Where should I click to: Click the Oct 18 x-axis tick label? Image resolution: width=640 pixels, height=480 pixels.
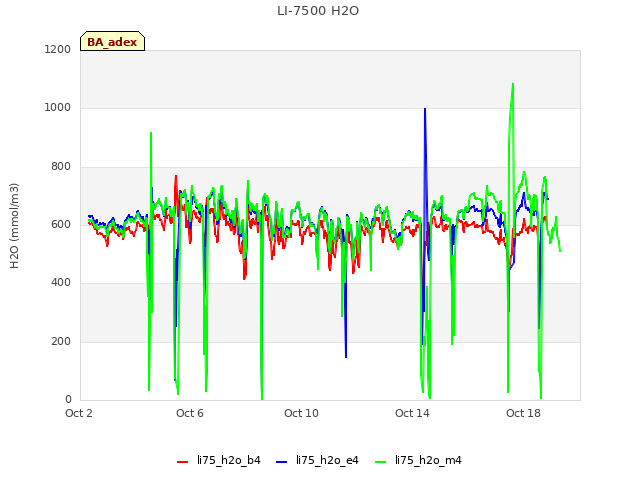(x=523, y=413)
